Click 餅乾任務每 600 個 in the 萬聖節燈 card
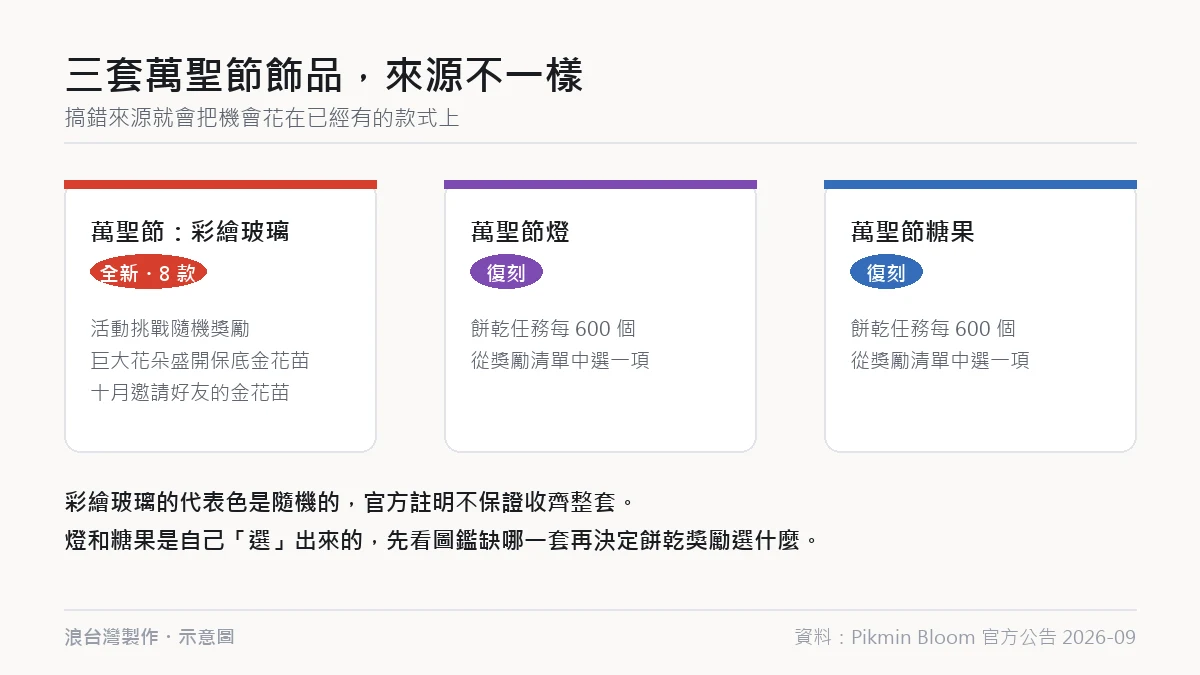 pyautogui.click(x=553, y=328)
